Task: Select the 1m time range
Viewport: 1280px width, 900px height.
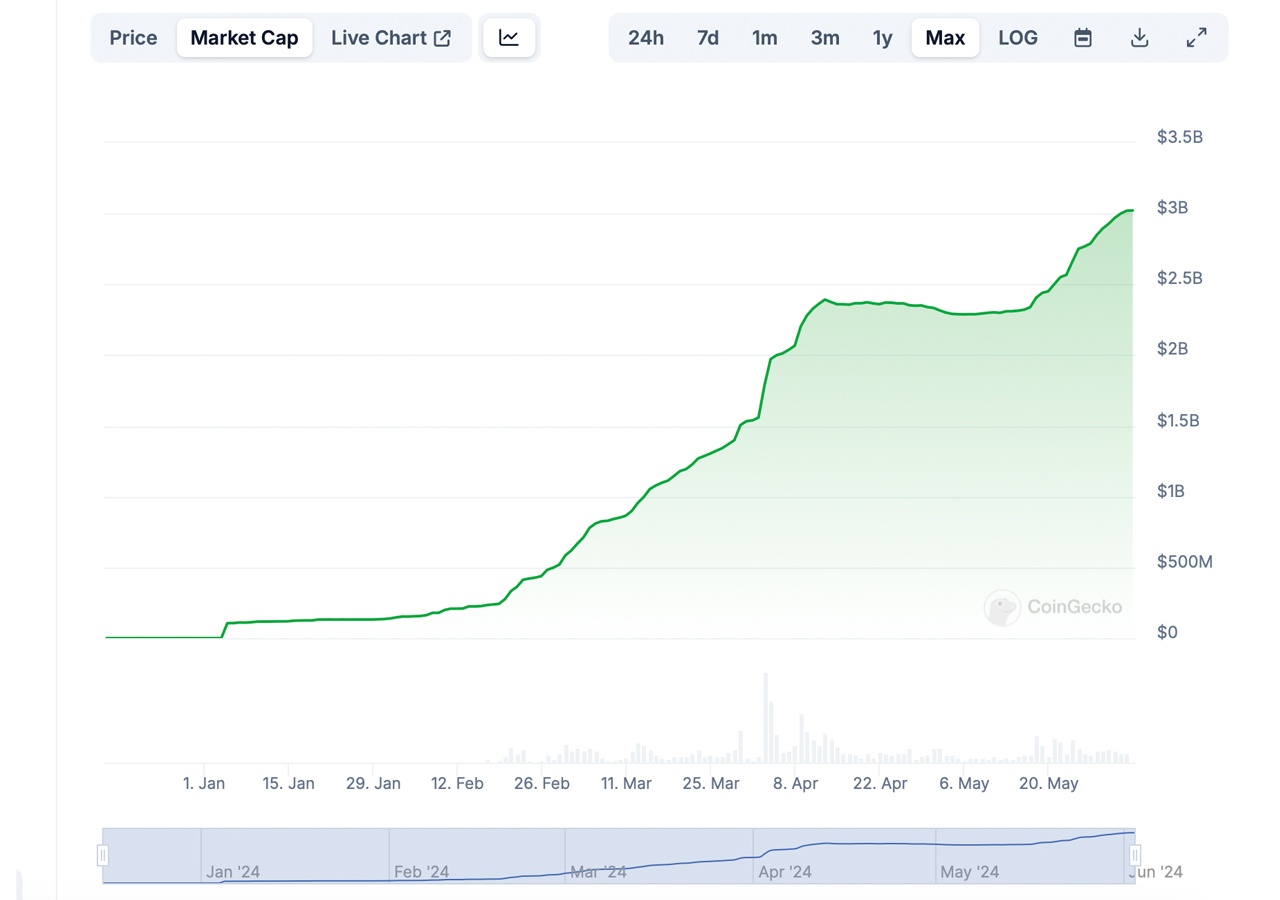Action: click(x=764, y=37)
